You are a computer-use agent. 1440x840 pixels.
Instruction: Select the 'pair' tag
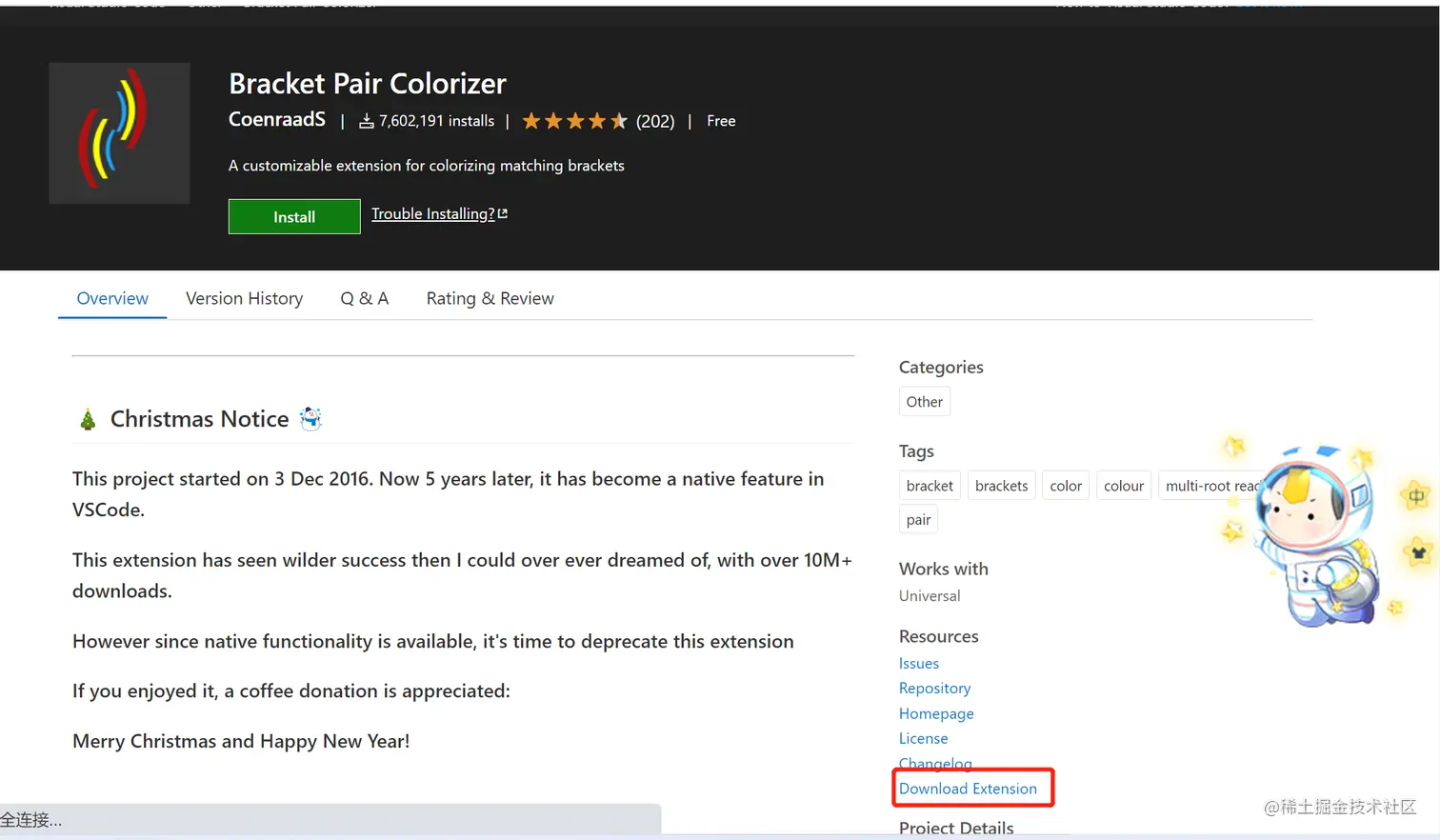click(919, 520)
